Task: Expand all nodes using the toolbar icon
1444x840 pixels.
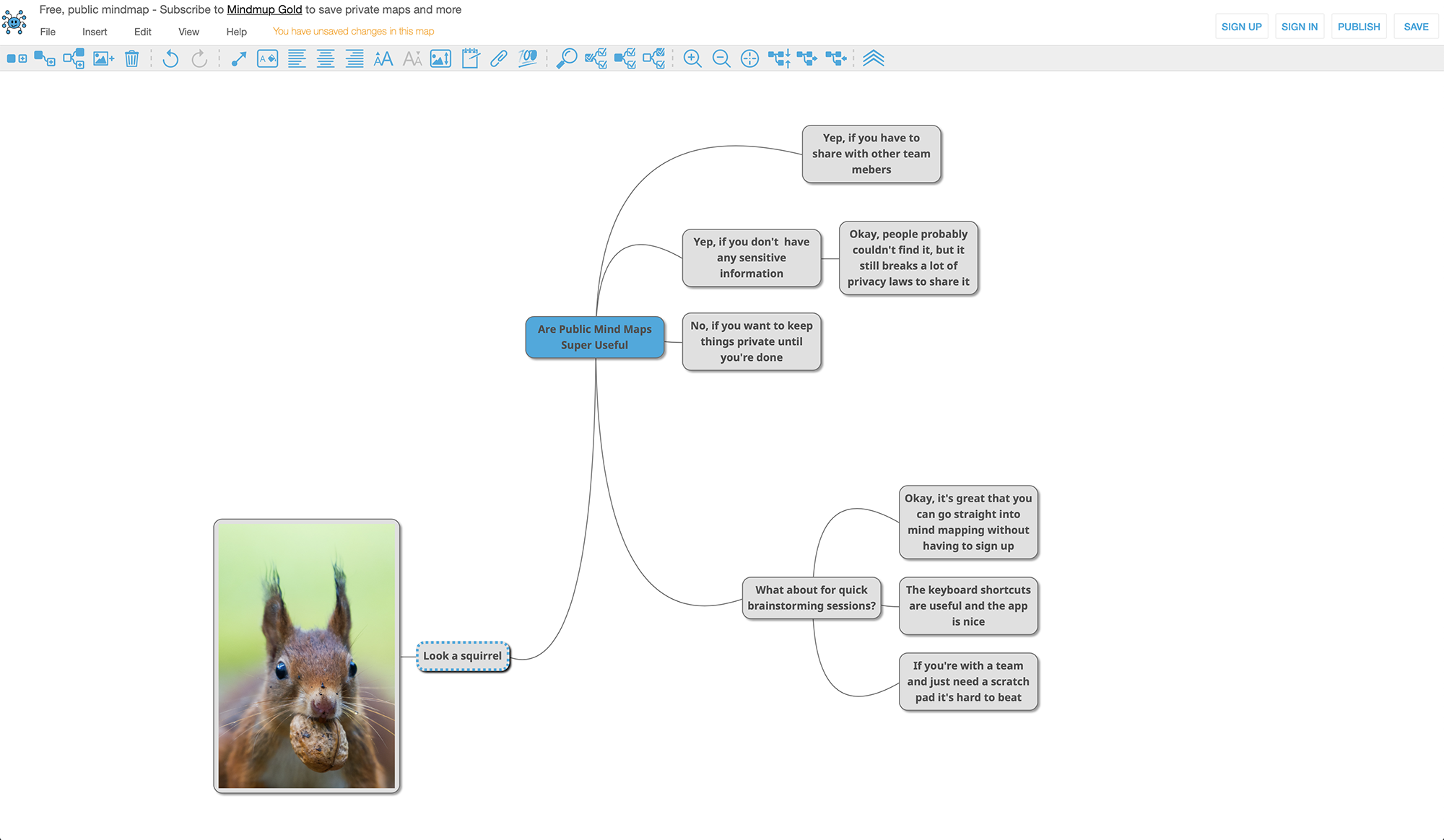Action: coord(874,58)
